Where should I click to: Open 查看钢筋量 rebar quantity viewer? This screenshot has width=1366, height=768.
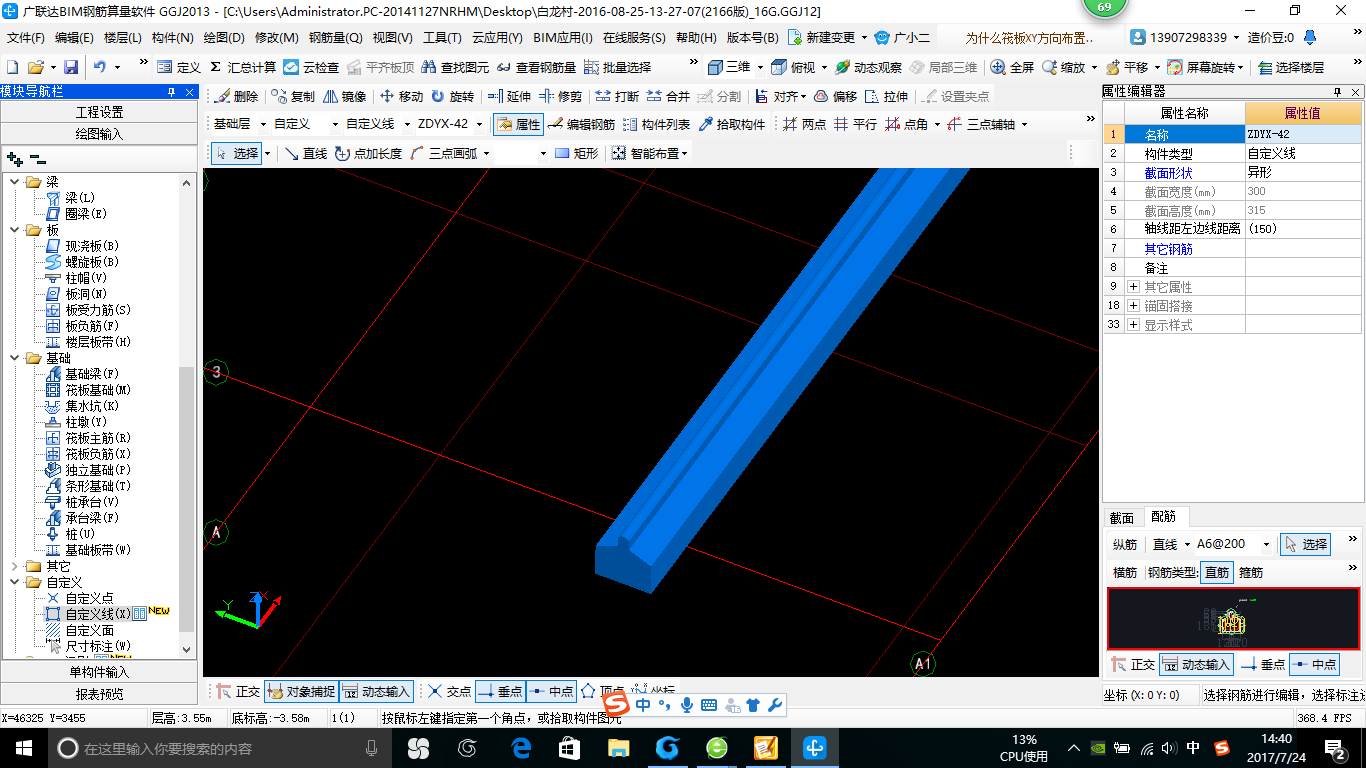coord(536,67)
